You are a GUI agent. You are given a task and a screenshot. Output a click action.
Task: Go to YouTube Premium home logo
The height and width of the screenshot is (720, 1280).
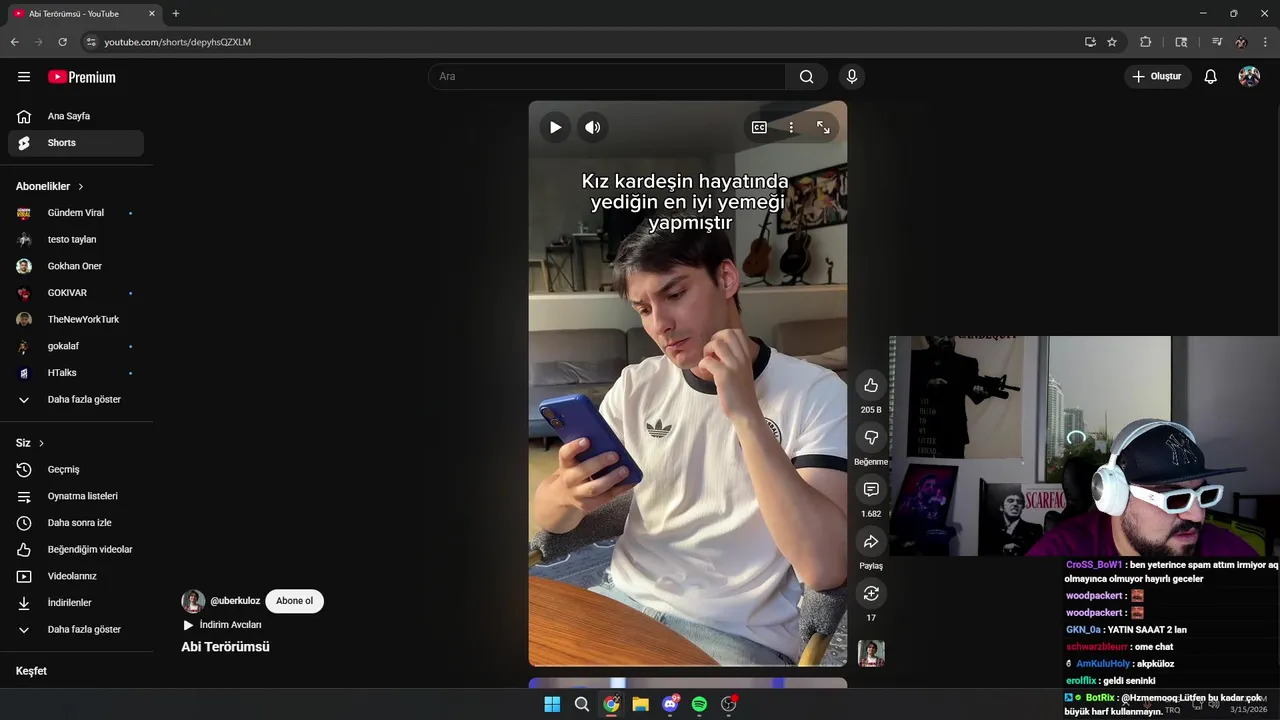pos(82,77)
